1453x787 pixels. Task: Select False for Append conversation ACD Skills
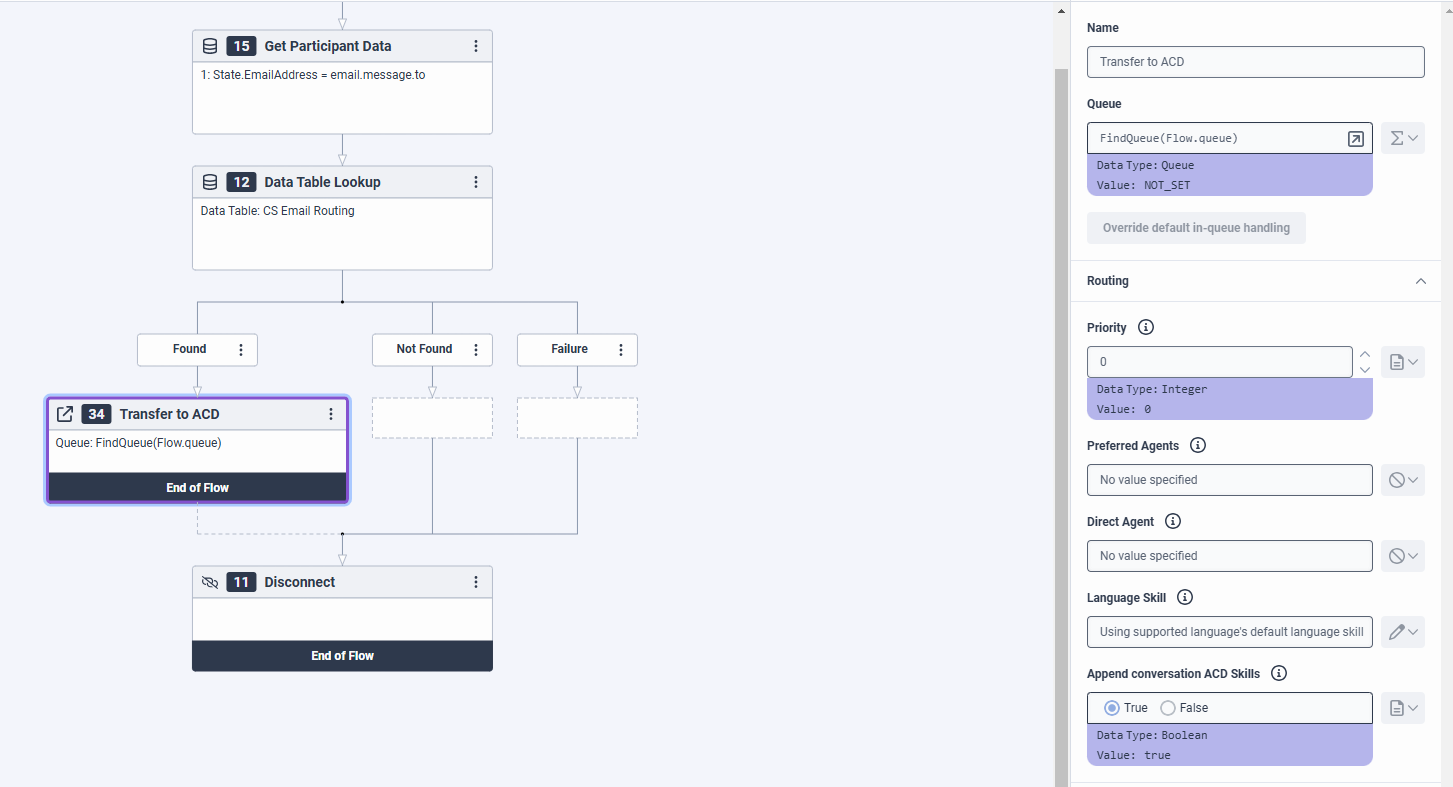point(1167,708)
